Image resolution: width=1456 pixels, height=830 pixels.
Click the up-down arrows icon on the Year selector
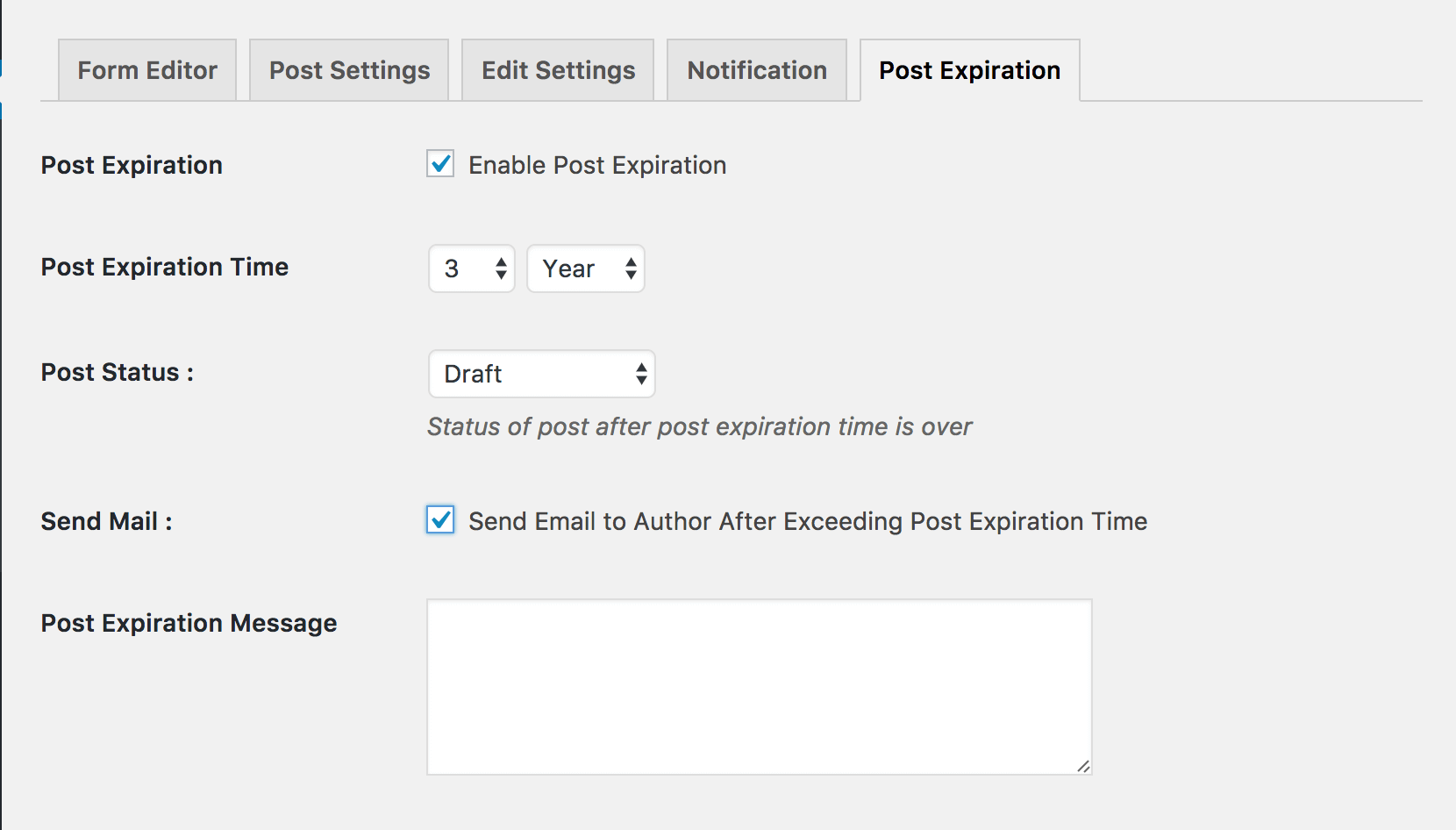[x=631, y=268]
